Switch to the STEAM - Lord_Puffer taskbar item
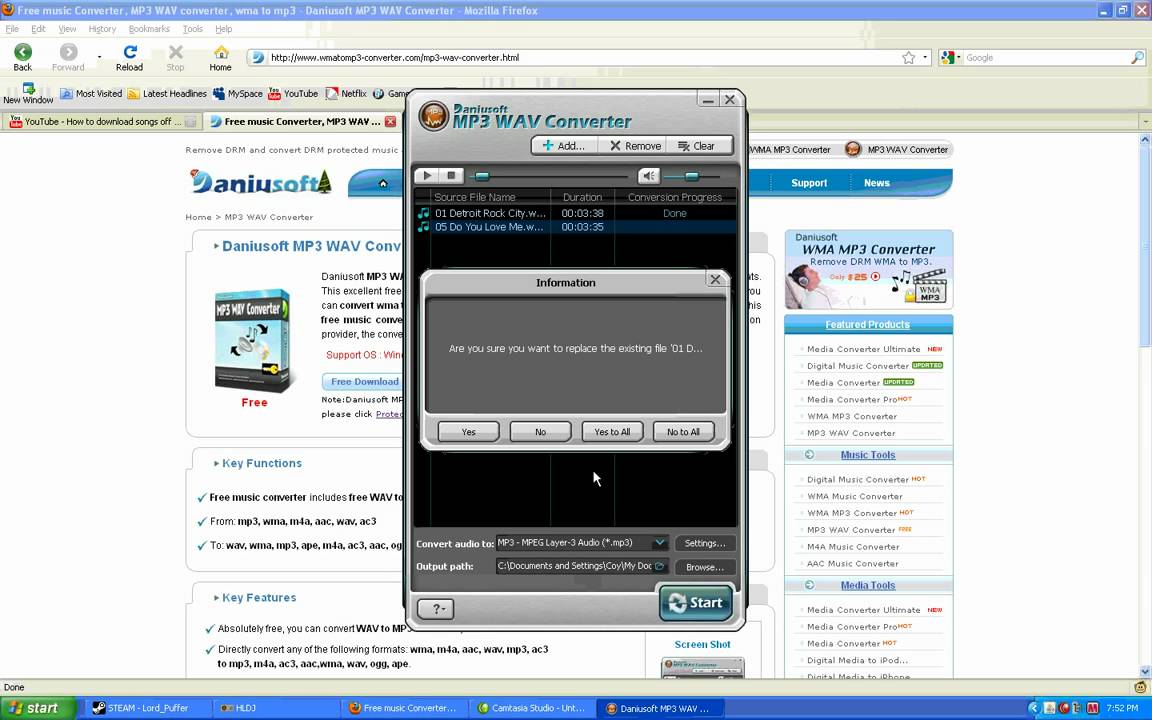Screen dimensions: 1152x720 click(149, 708)
